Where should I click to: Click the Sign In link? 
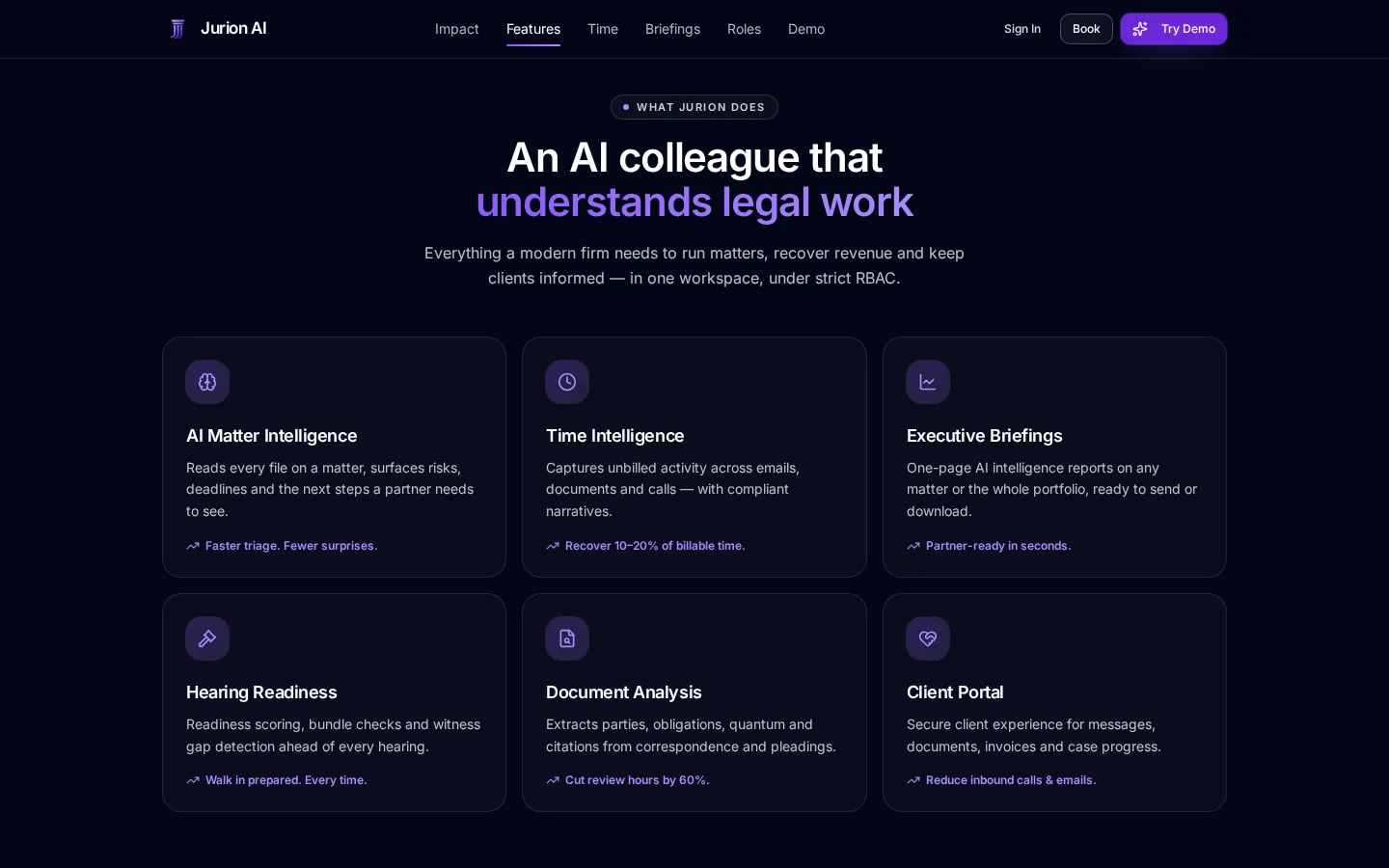[x=1022, y=29]
